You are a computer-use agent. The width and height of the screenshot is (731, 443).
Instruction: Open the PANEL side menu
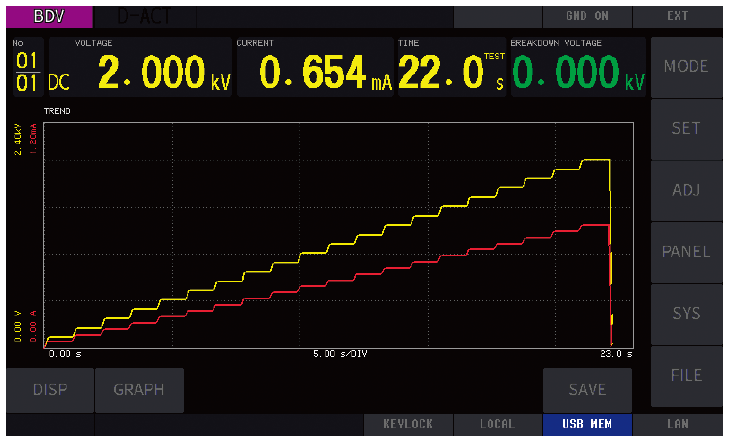click(x=686, y=252)
